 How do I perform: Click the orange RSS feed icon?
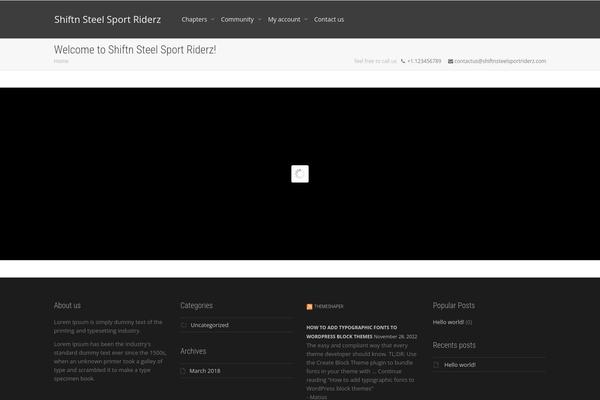click(310, 307)
